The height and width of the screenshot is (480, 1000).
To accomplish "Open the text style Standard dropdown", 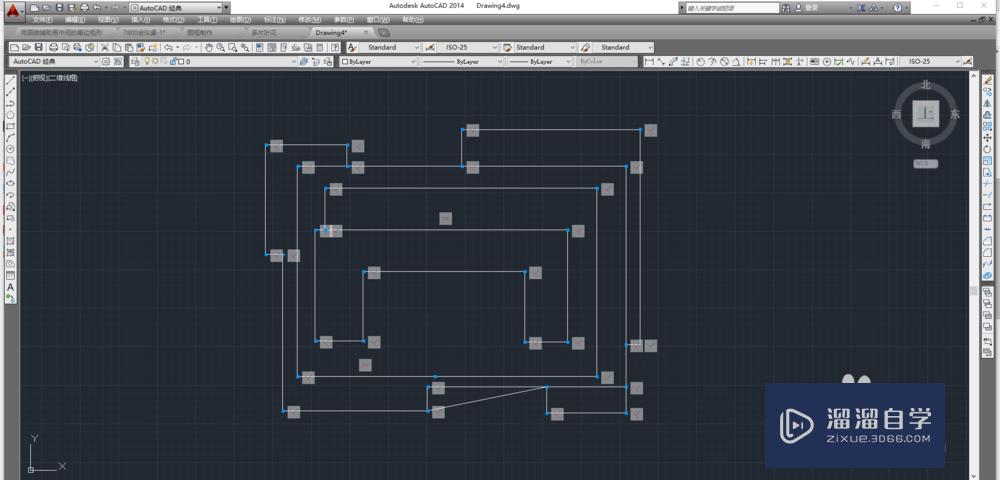I will [390, 47].
